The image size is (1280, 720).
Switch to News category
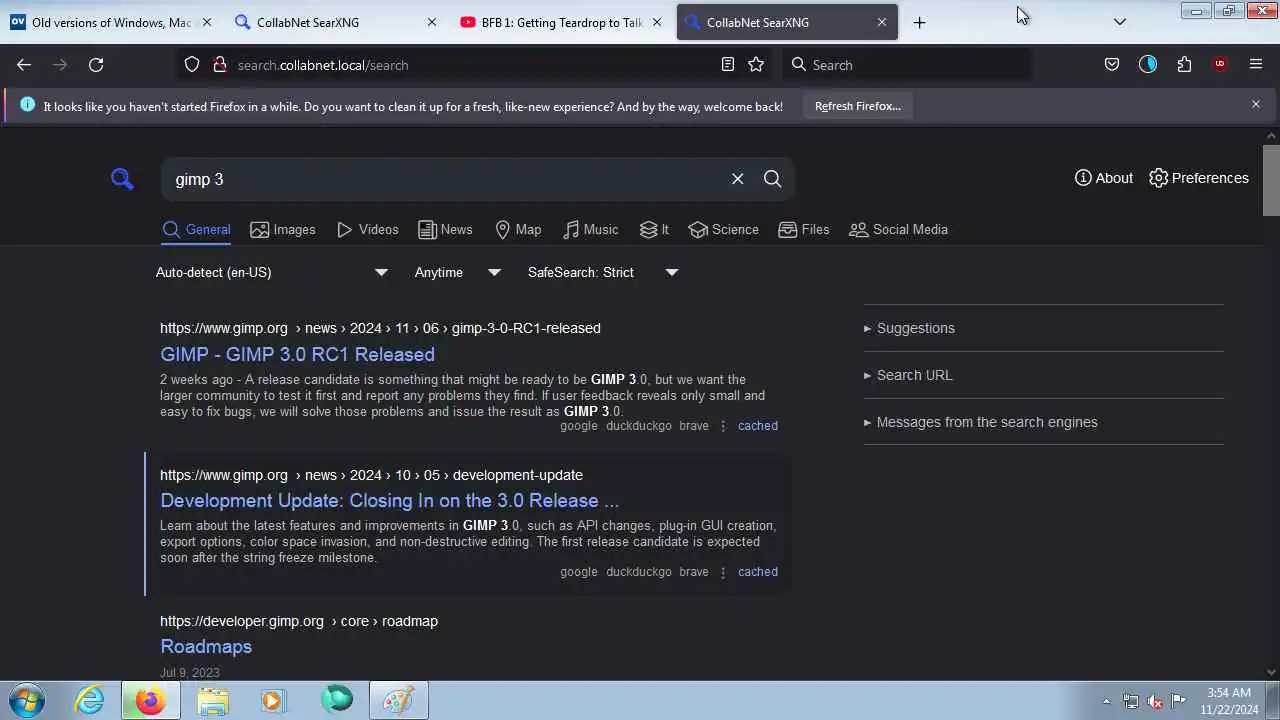(x=445, y=230)
